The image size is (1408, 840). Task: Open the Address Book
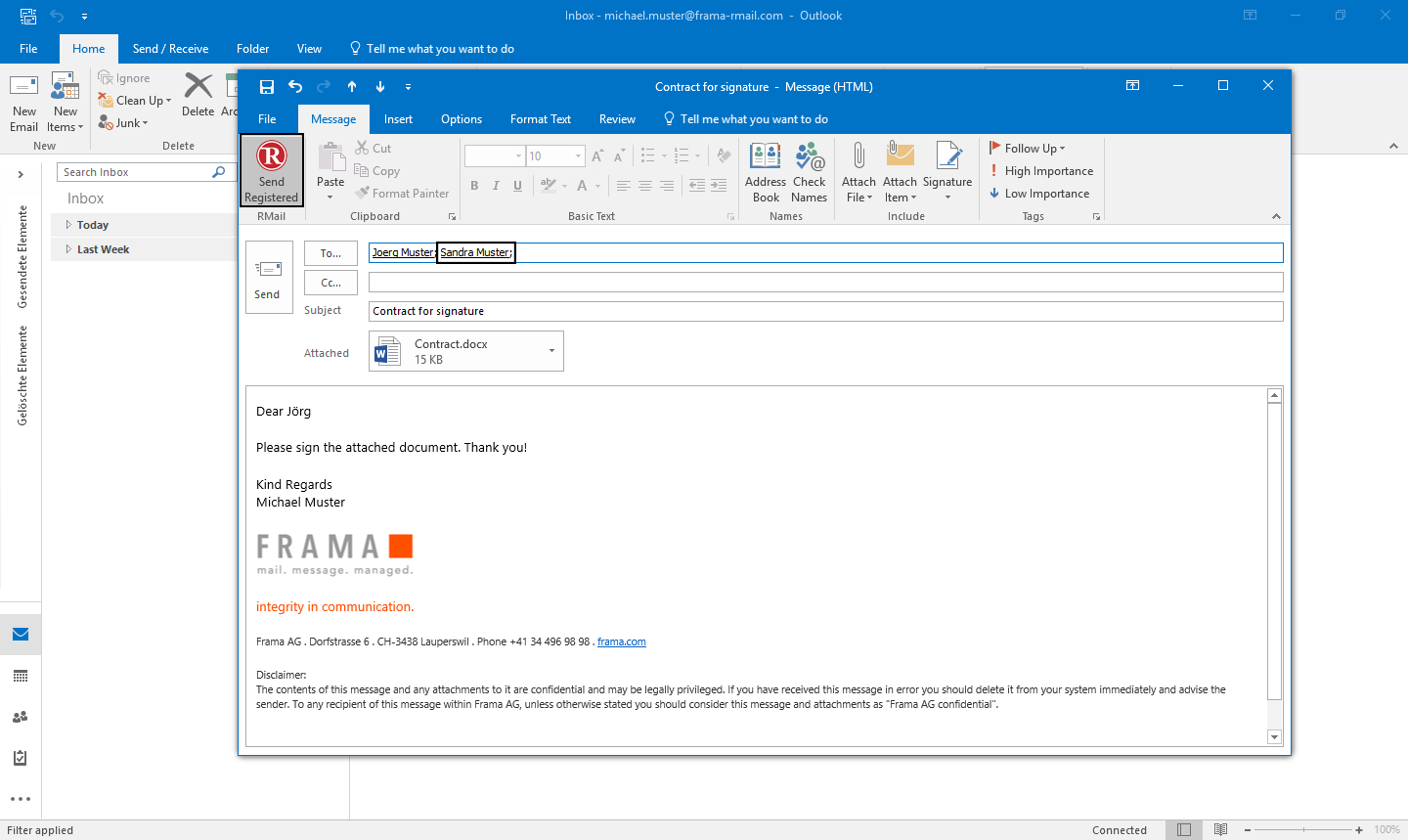tap(766, 172)
